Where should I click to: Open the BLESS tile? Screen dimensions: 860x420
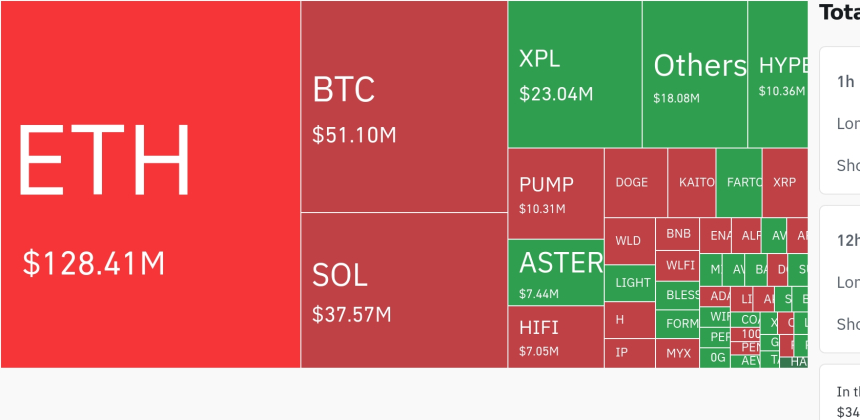click(x=678, y=295)
